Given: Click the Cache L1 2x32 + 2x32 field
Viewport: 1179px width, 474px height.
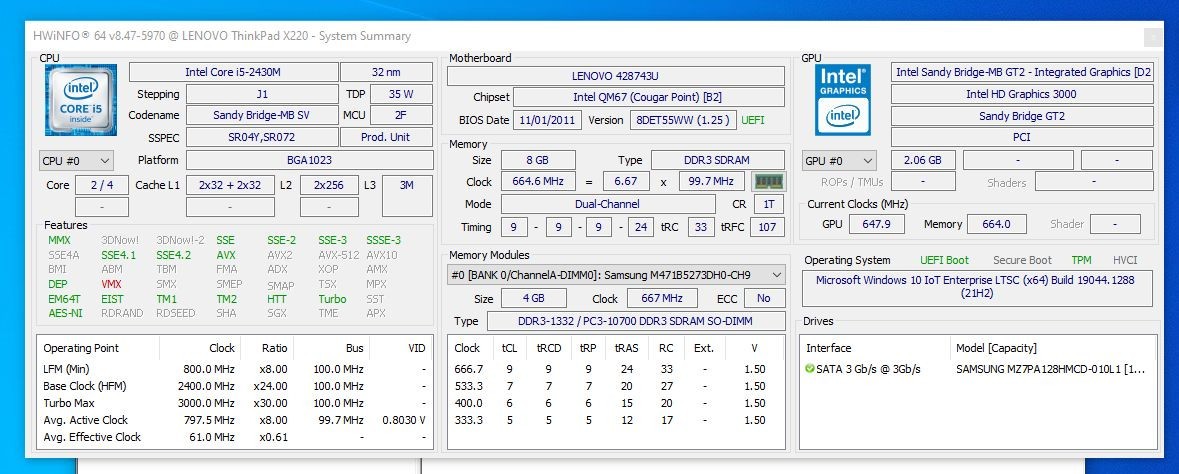Looking at the screenshot, I should click(x=230, y=185).
